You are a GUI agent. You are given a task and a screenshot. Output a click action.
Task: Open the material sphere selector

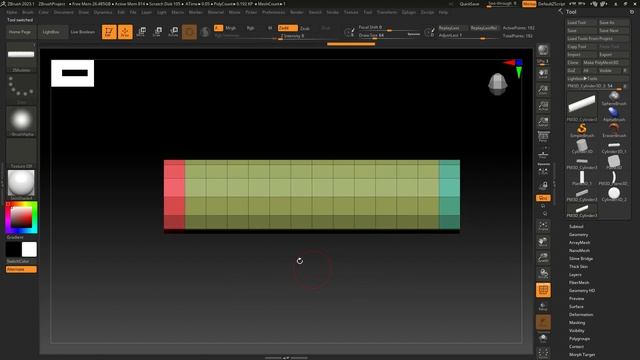21,185
